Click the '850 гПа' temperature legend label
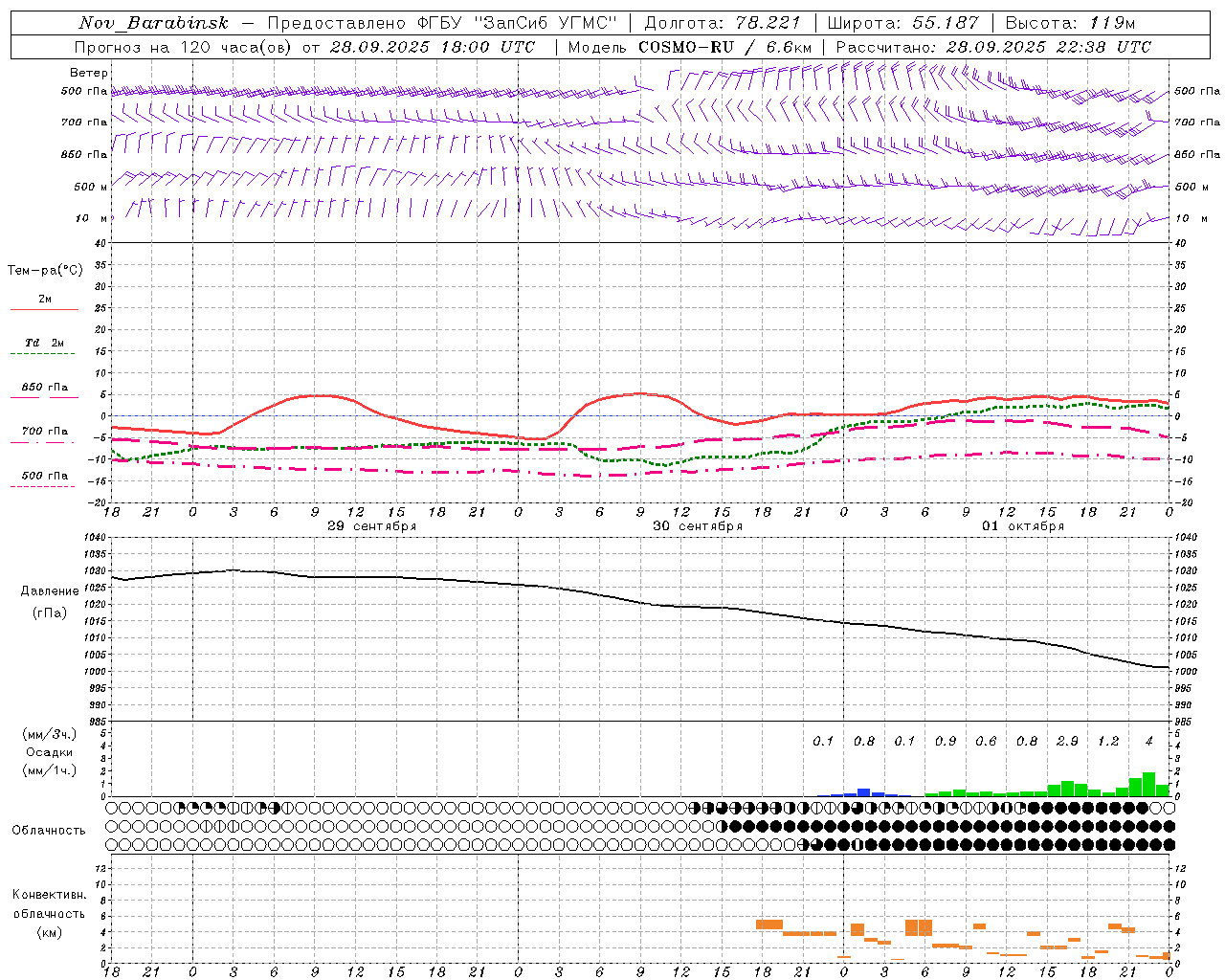This screenshot has height=980, width=1225. click(x=44, y=388)
